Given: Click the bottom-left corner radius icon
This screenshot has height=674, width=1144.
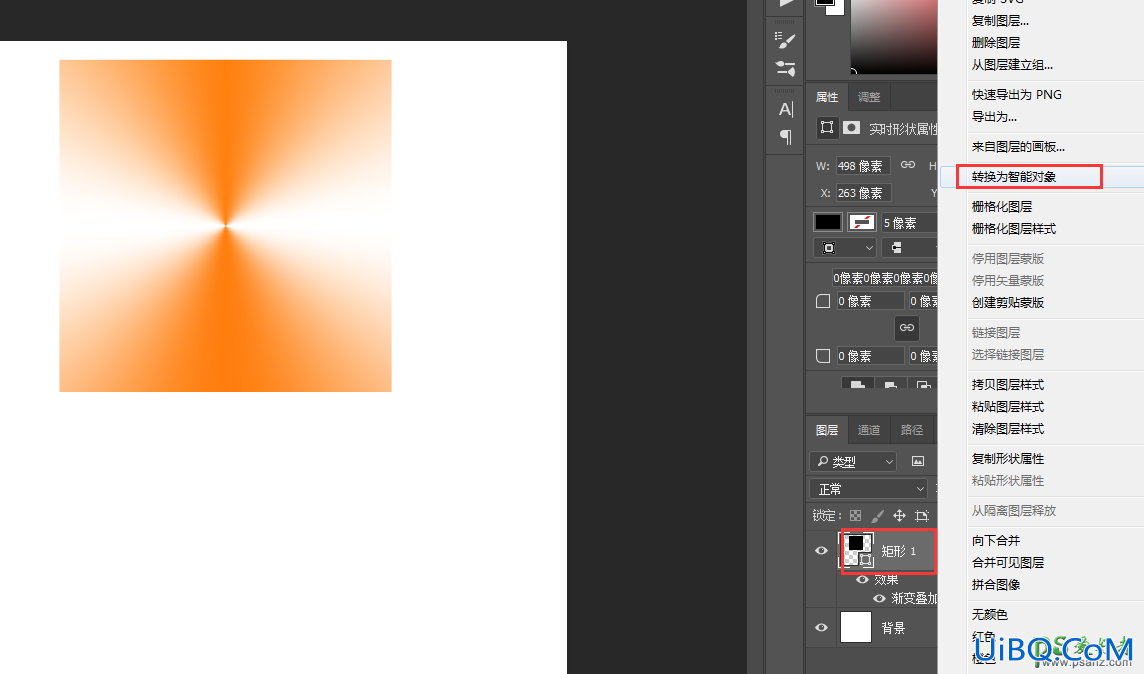Looking at the screenshot, I should (823, 356).
